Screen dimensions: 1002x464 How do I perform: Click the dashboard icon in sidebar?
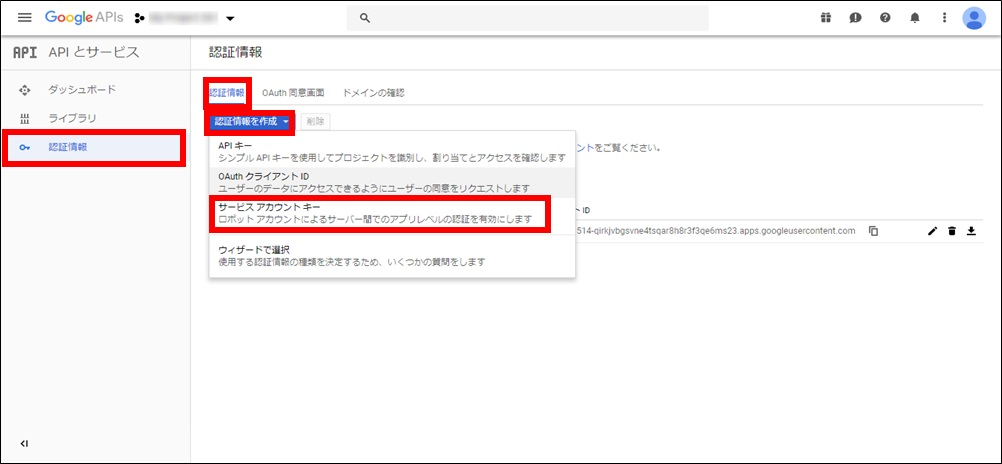25,90
